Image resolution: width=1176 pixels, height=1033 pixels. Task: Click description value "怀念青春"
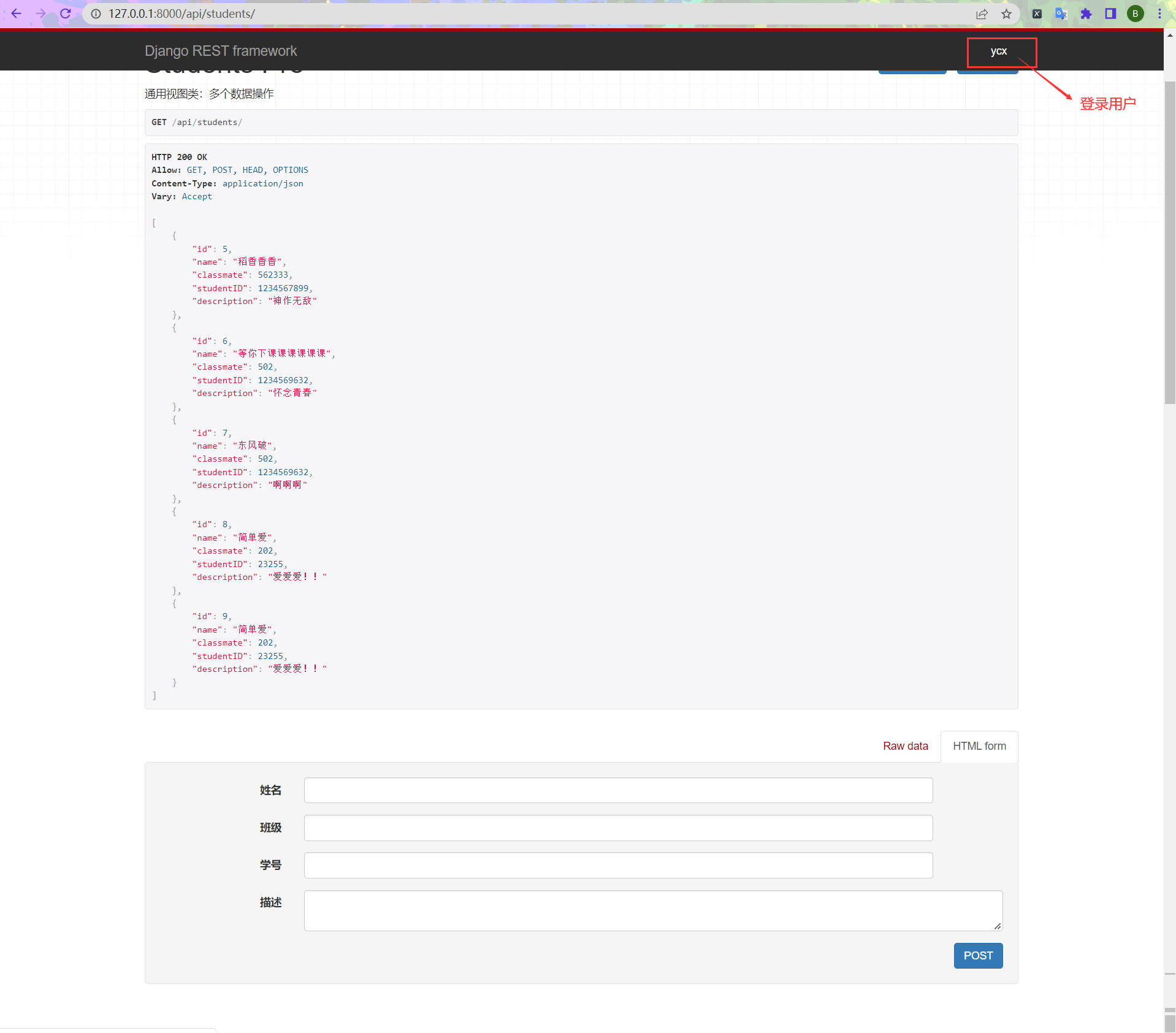(292, 393)
